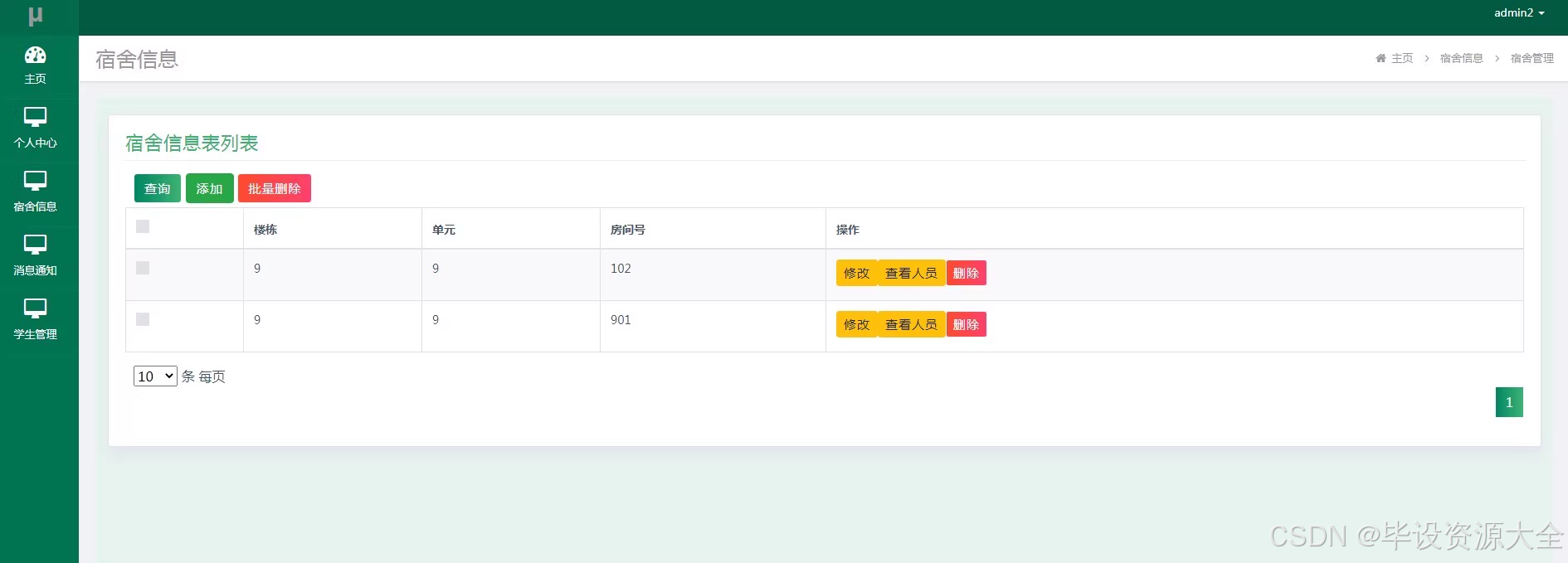Click 修改 for room 901
This screenshot has height=563, width=1568.
856,324
